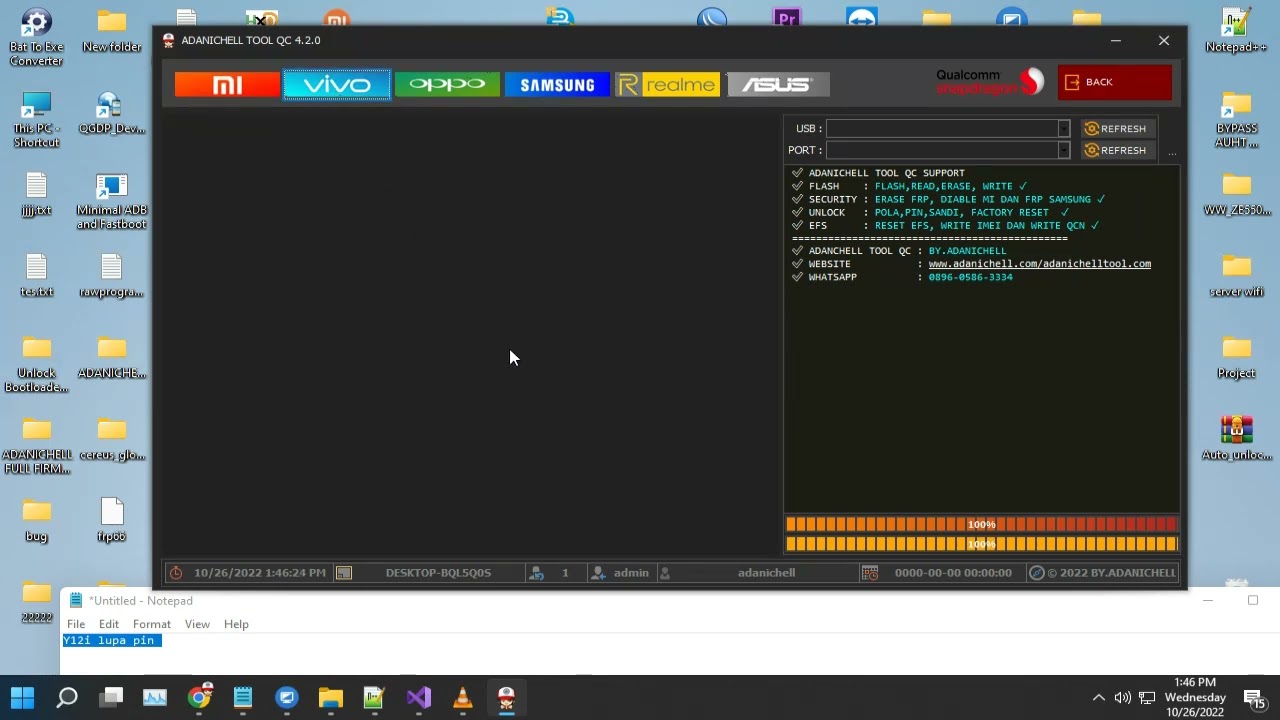Screen dimensions: 1280x720
Task: Select the New folder desktop icon
Action: click(x=112, y=31)
